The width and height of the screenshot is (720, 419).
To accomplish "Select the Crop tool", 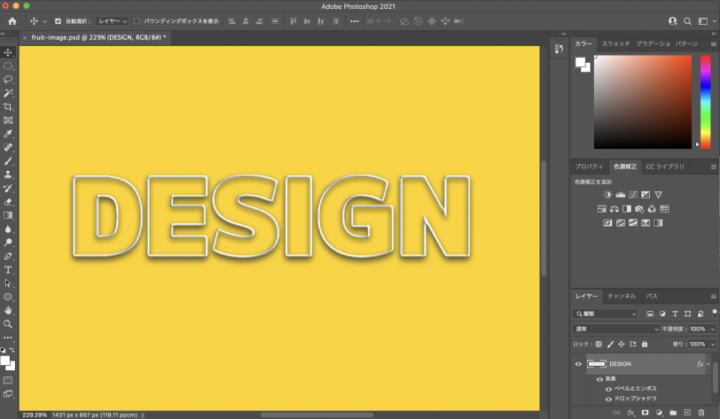I will click(x=8, y=107).
